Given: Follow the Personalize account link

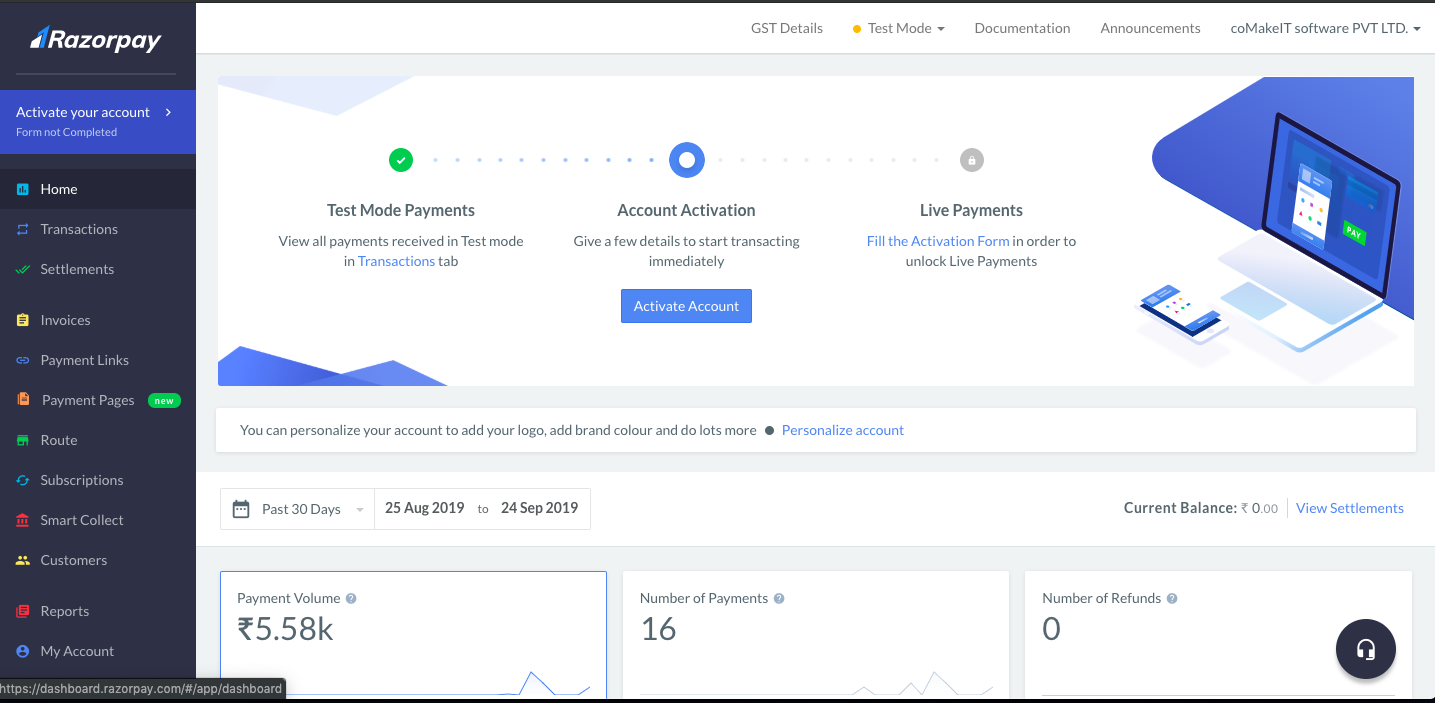Looking at the screenshot, I should [842, 430].
